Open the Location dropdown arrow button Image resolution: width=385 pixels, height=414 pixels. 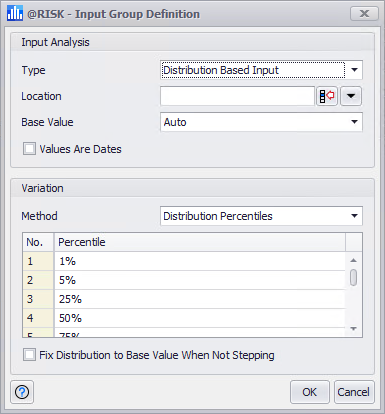351,96
